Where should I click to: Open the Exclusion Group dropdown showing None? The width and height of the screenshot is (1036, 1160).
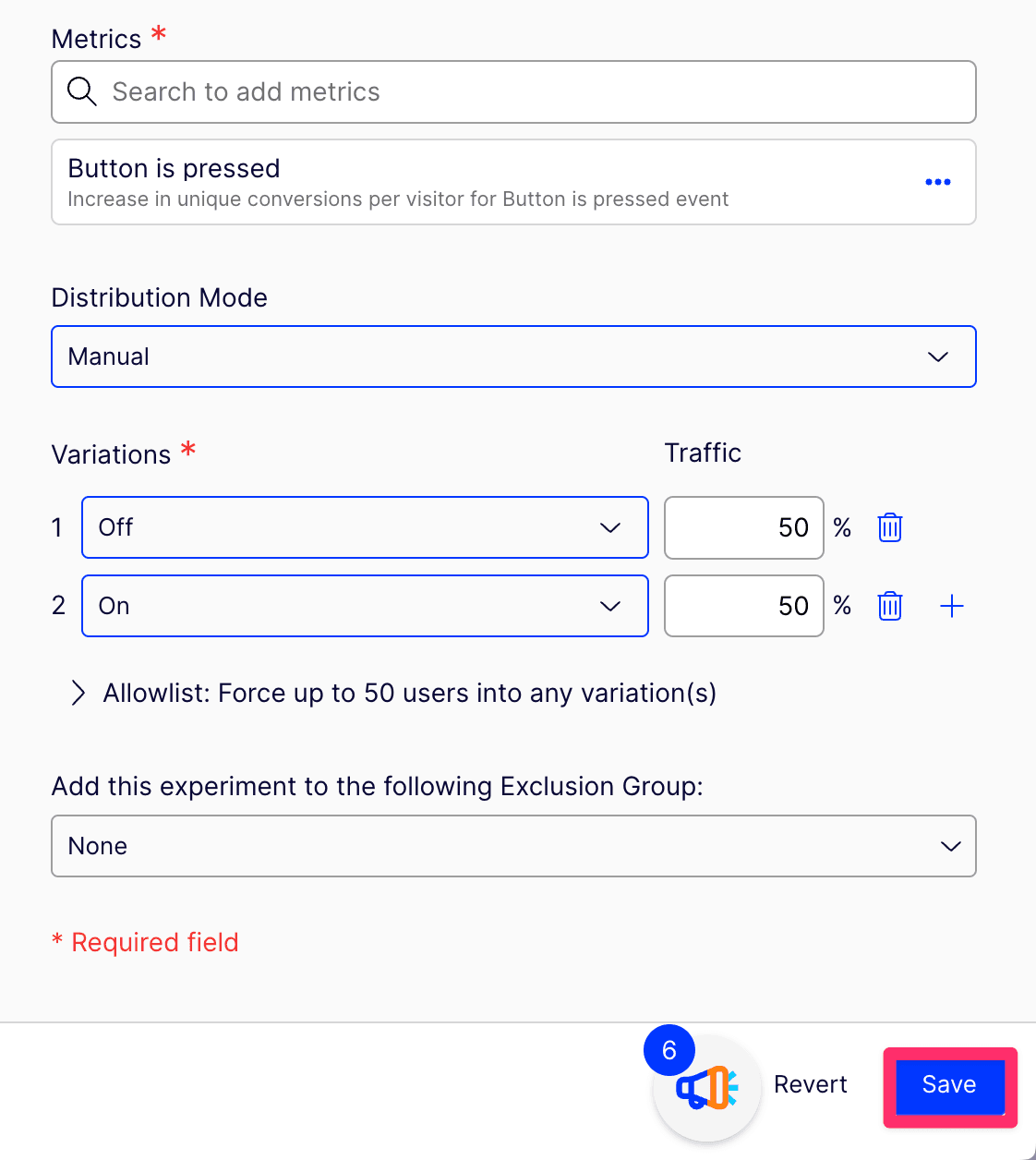[x=513, y=846]
